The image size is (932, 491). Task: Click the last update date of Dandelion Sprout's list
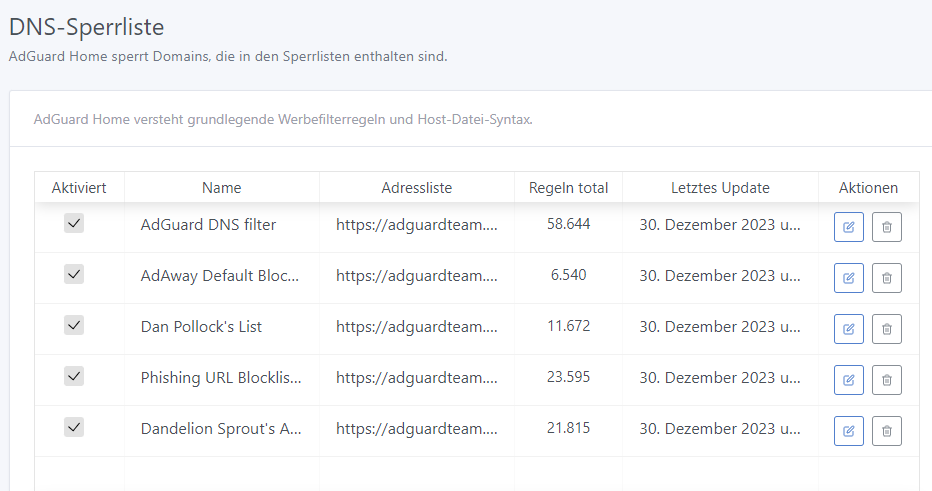(720, 429)
